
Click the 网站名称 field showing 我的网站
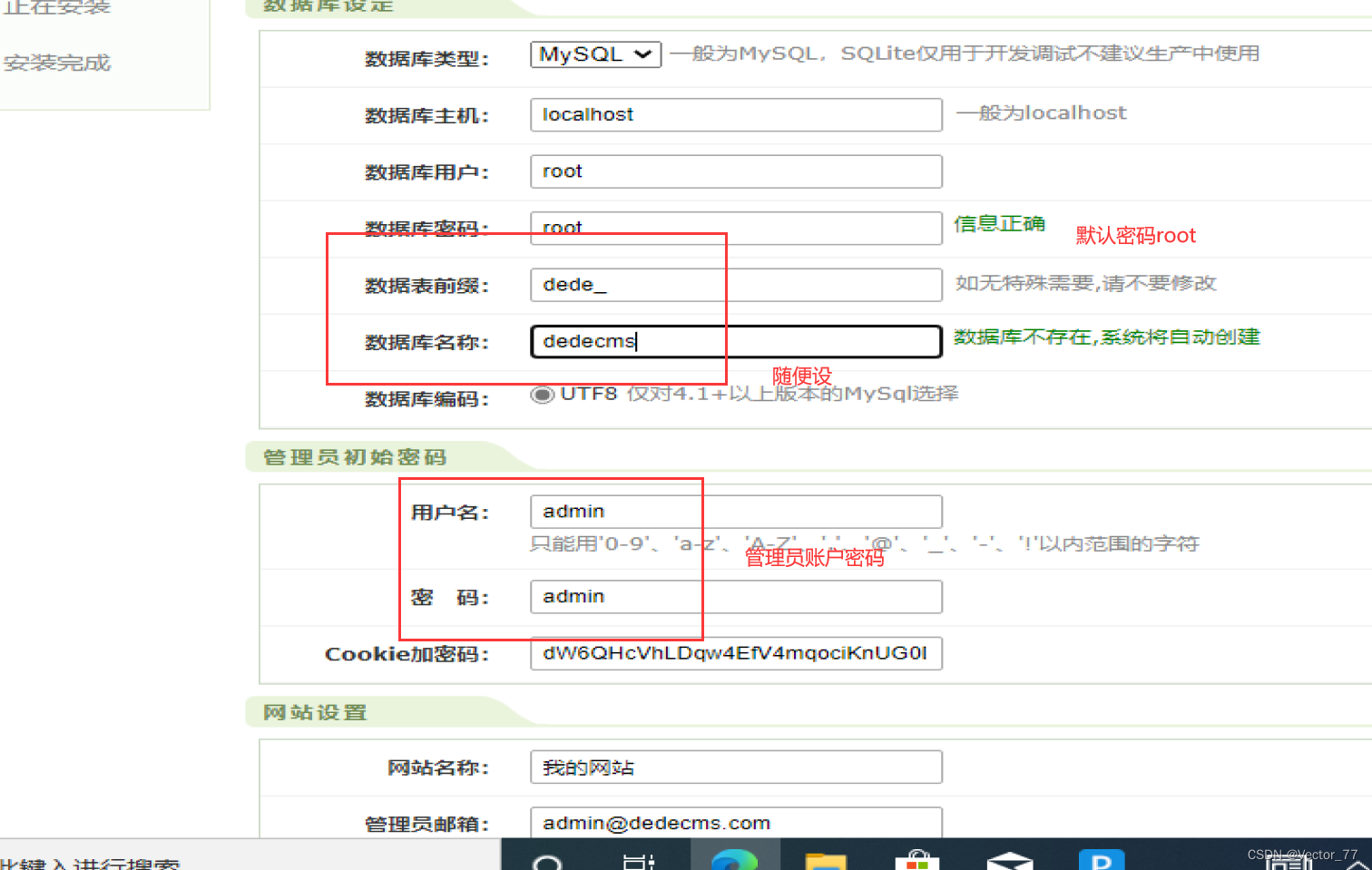click(736, 767)
